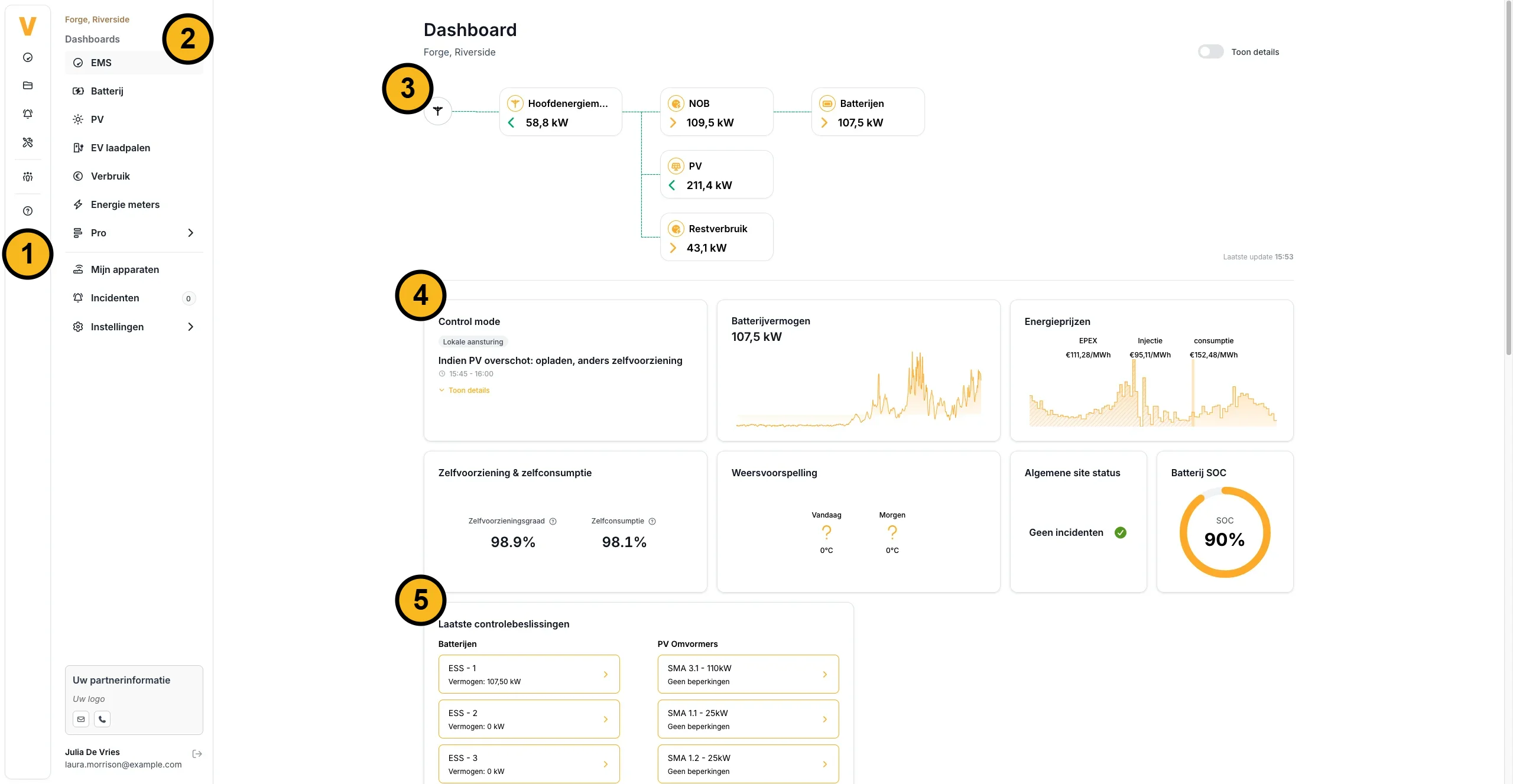Go to the EV laadpalen menu item
The image size is (1513, 784).
point(134,148)
